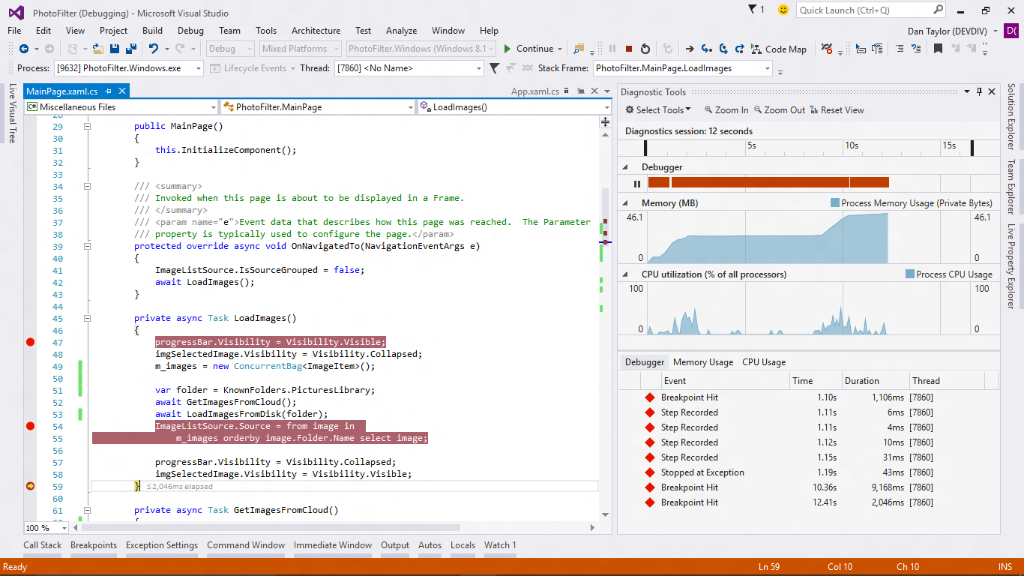Screen dimensions: 1024x576
Task: Restart the debugging session
Action: coord(645,49)
